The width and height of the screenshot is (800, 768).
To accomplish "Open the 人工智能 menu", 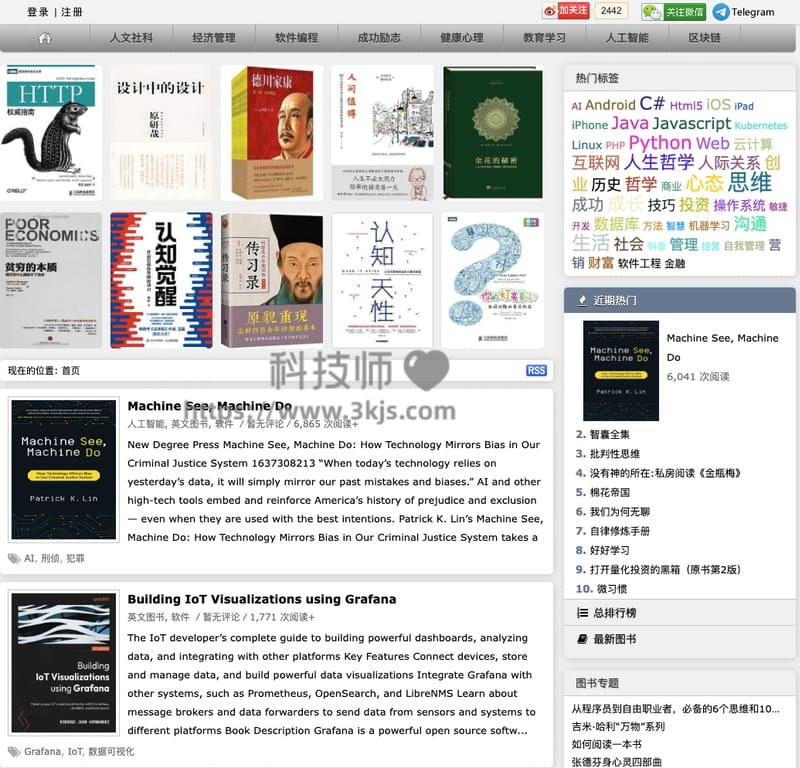I will pyautogui.click(x=627, y=38).
